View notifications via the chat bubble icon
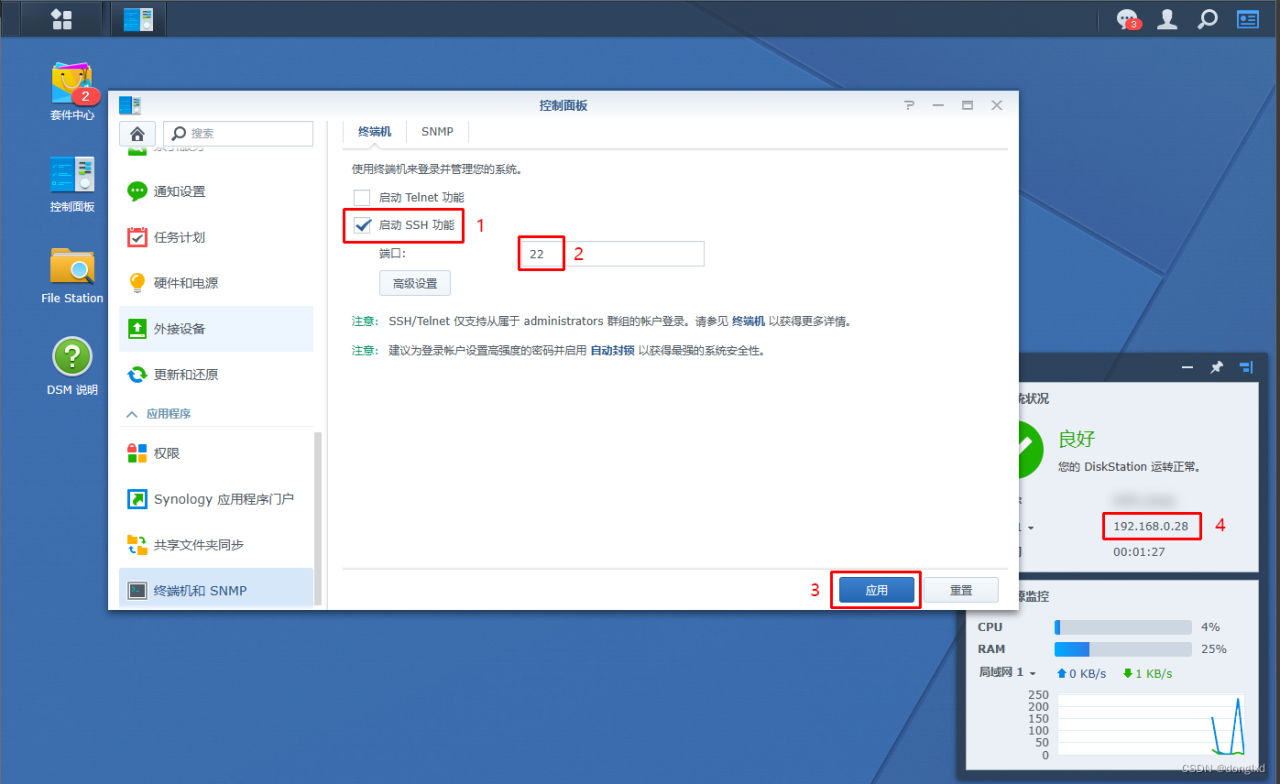 click(1126, 18)
